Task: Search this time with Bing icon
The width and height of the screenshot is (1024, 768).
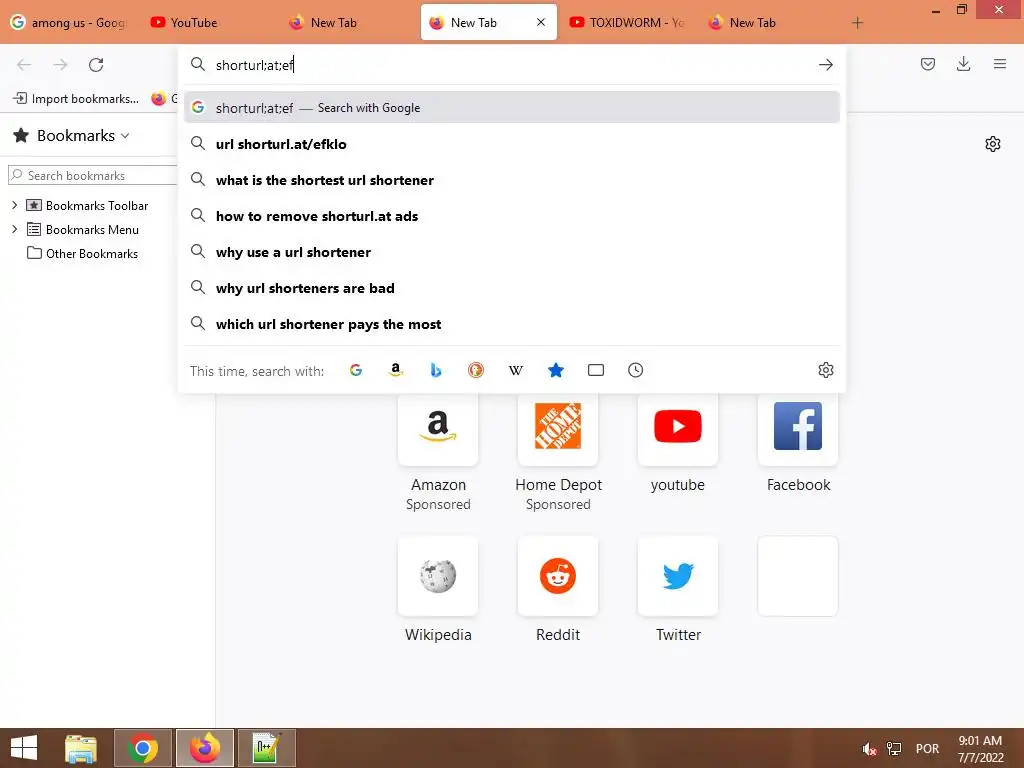Action: pos(436,370)
